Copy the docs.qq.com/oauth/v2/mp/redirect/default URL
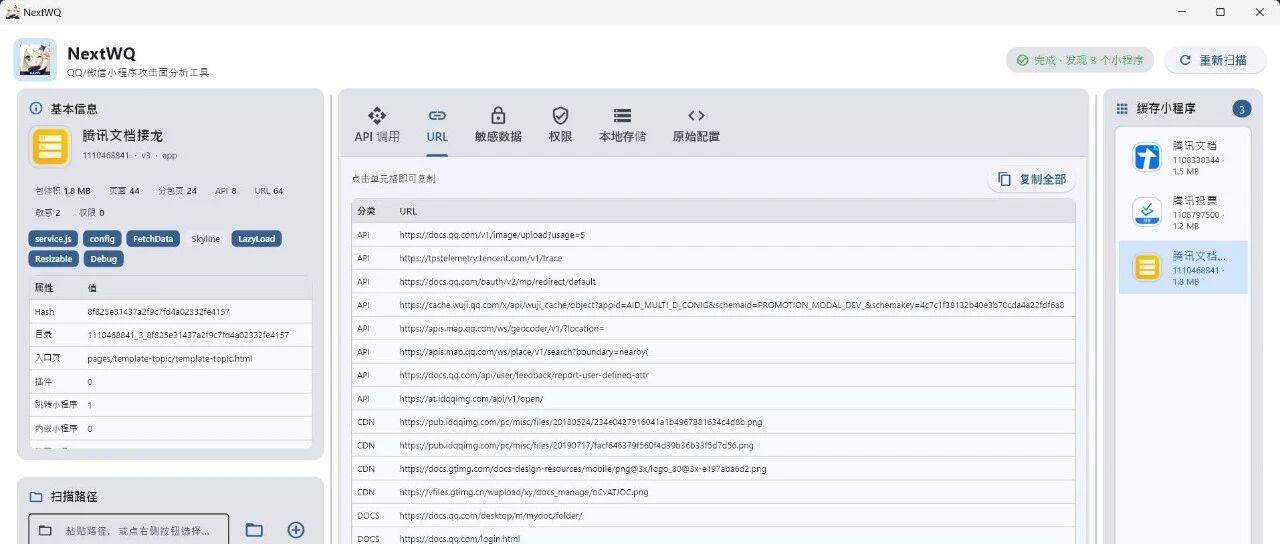The width and height of the screenshot is (1280, 544). tap(497, 281)
